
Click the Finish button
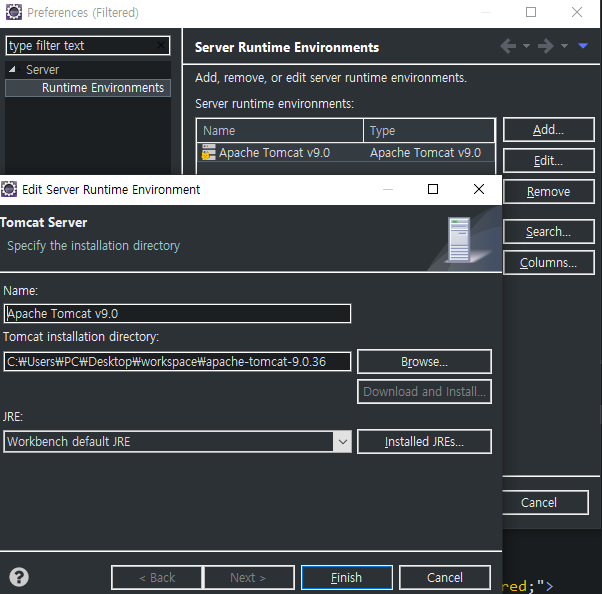347,577
